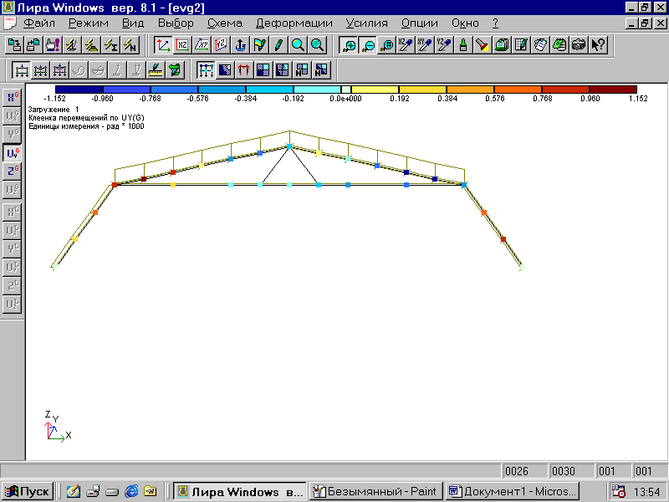669x502 pixels.
Task: Click the flags display icon
Action: [259, 45]
